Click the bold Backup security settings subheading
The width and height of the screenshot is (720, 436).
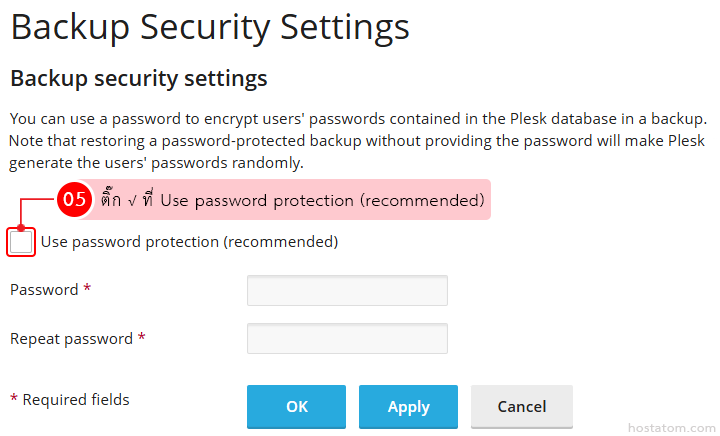click(x=138, y=77)
